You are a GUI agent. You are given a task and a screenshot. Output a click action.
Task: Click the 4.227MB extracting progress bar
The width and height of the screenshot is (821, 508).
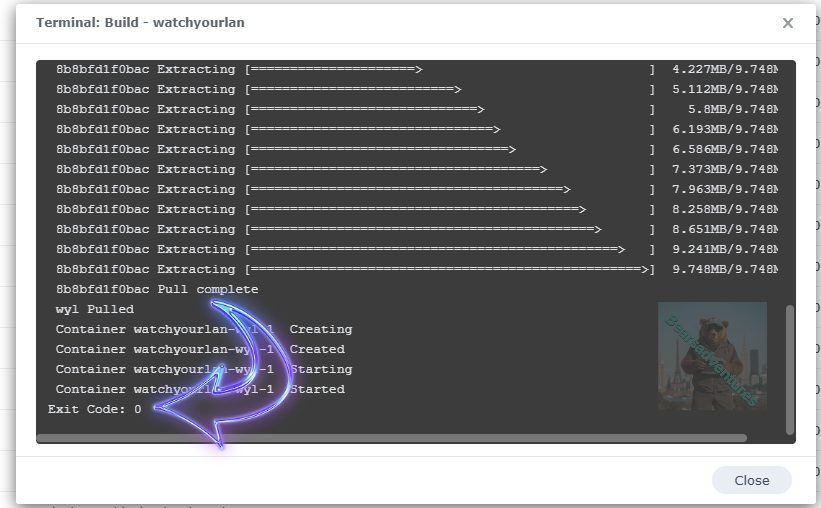[x=335, y=69]
